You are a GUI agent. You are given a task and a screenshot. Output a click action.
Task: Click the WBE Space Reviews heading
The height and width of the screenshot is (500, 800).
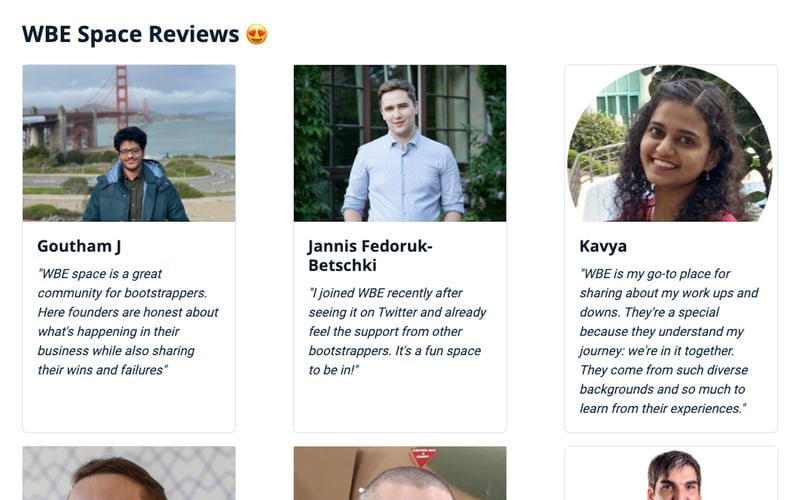131,34
